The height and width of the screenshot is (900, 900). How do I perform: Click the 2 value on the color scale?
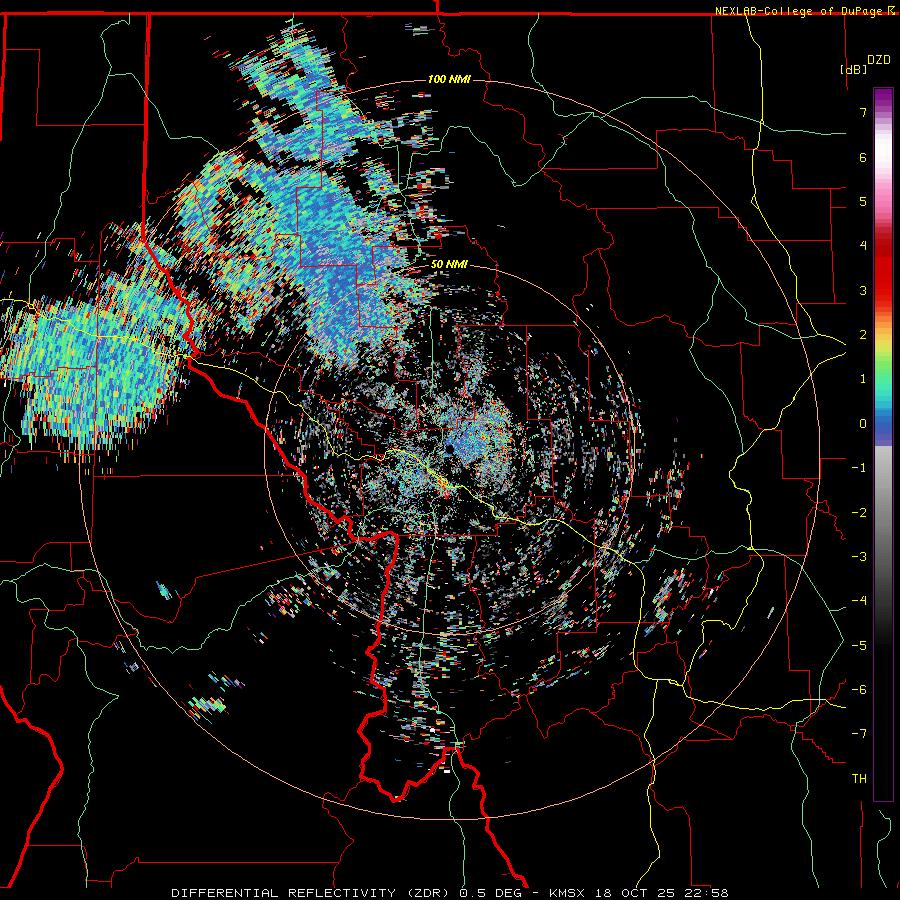[863, 335]
